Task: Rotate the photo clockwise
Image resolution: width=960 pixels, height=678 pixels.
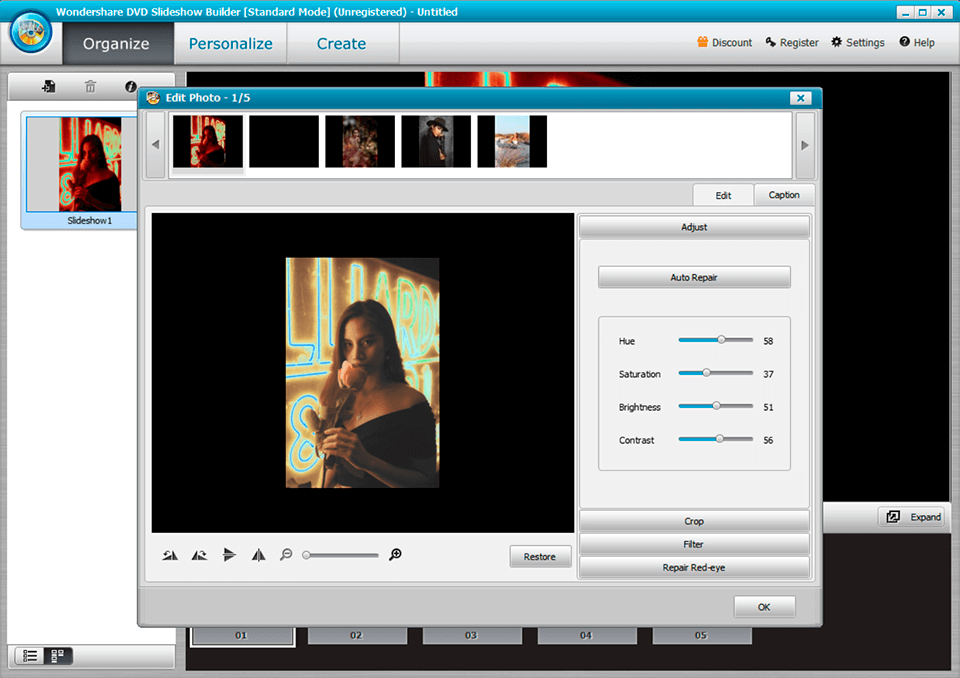Action: click(x=199, y=554)
